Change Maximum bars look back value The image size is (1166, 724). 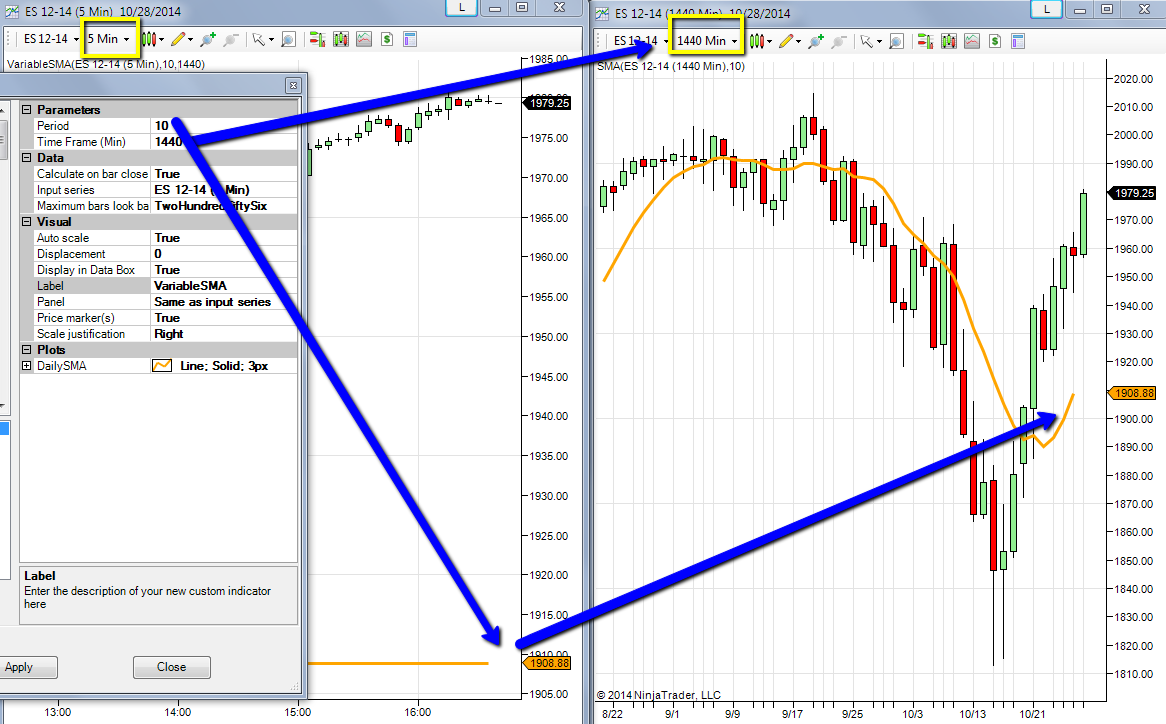(224, 206)
